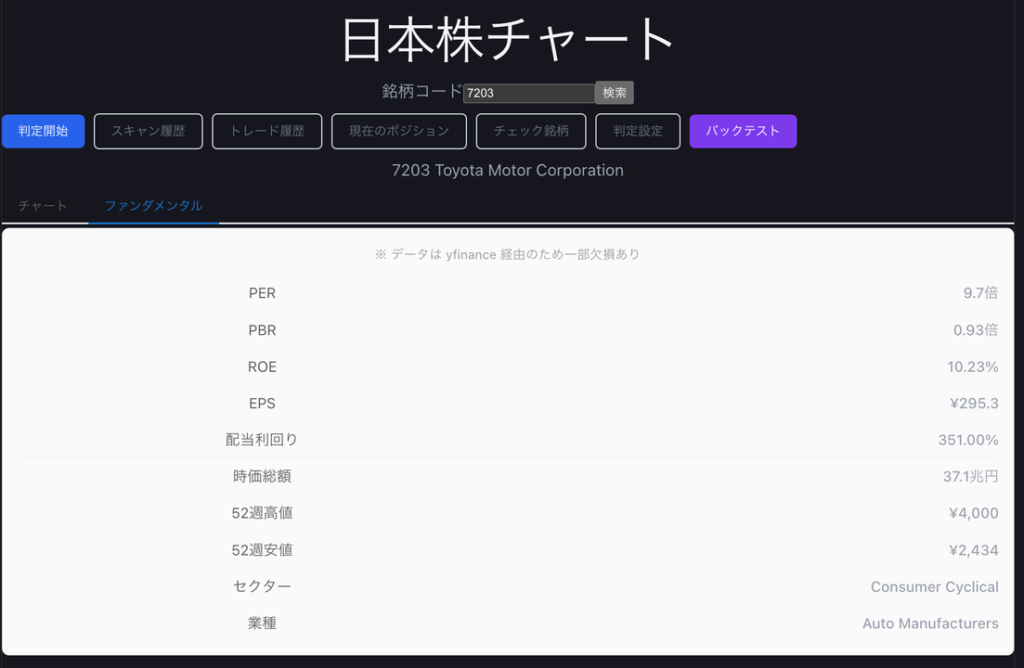
Task: Click the 52週安値 row label
Action: [x=262, y=550]
